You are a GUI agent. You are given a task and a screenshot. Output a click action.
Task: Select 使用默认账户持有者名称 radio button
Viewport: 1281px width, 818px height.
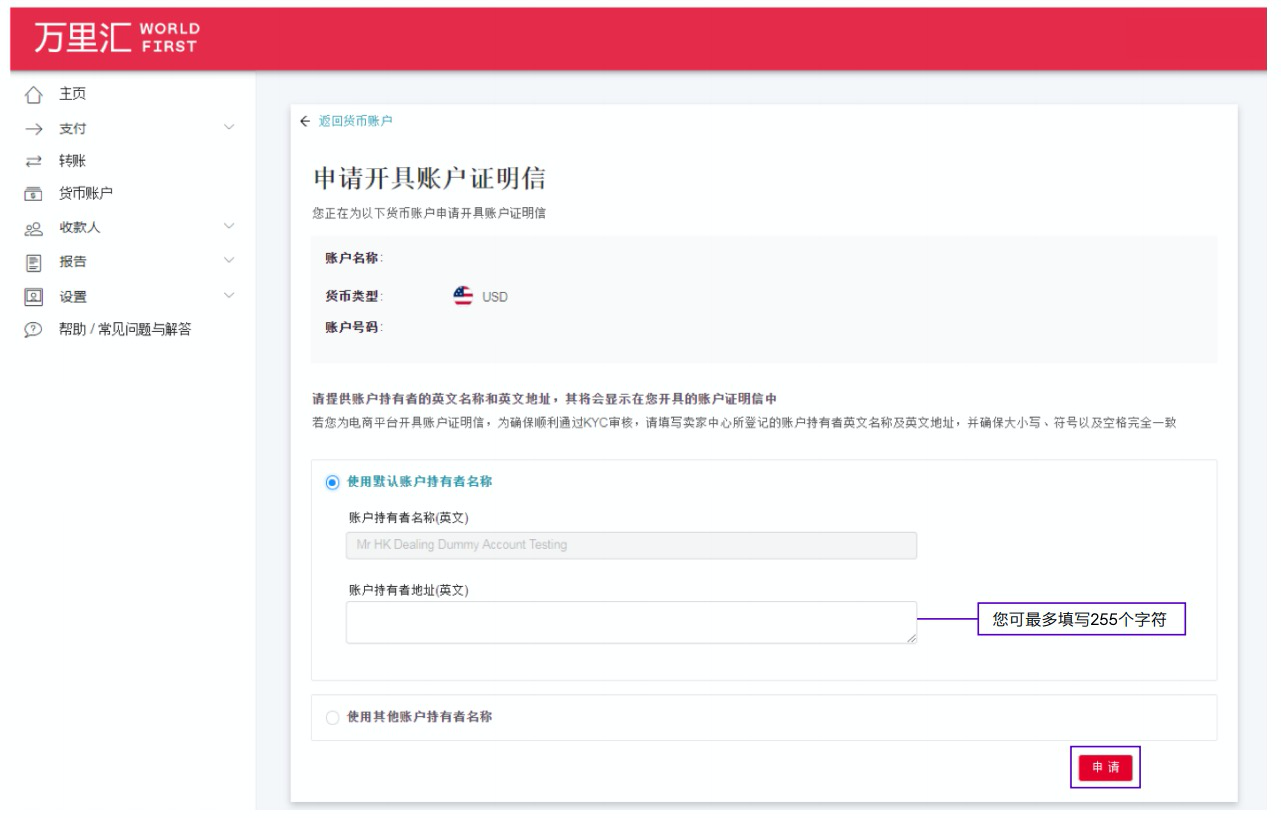click(333, 482)
